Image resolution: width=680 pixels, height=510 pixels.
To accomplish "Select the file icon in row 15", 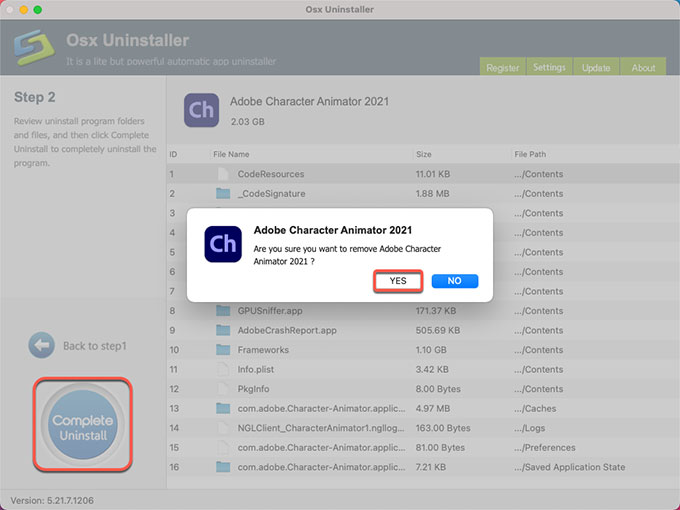I will tap(223, 447).
